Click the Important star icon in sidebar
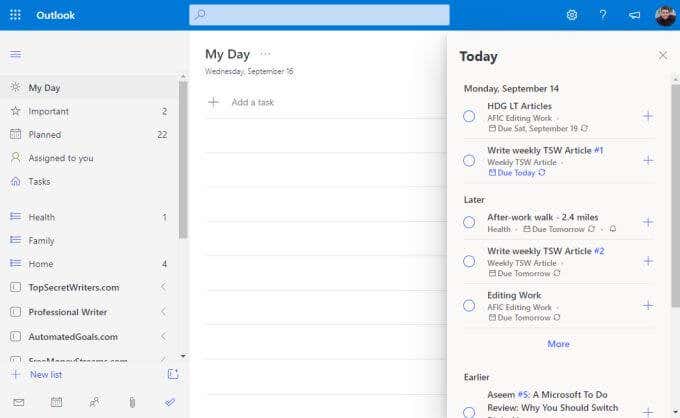The height and width of the screenshot is (418, 680). click(x=16, y=111)
